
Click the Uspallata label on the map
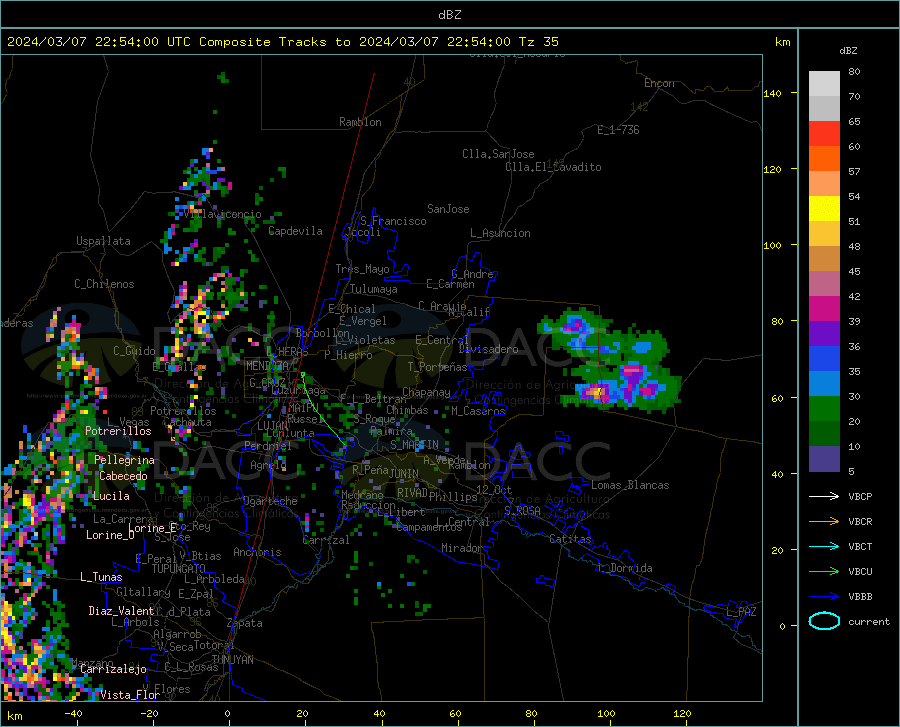103,241
